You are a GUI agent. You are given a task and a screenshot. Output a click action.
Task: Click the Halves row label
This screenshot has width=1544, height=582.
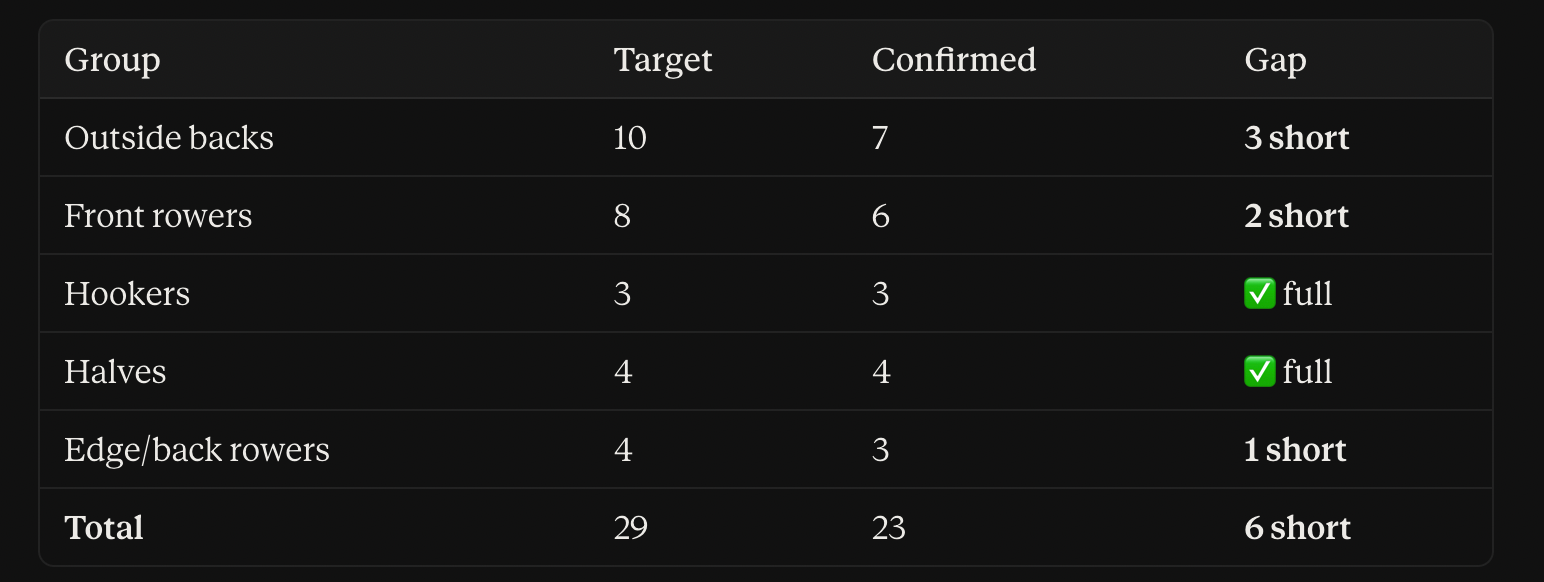(115, 372)
